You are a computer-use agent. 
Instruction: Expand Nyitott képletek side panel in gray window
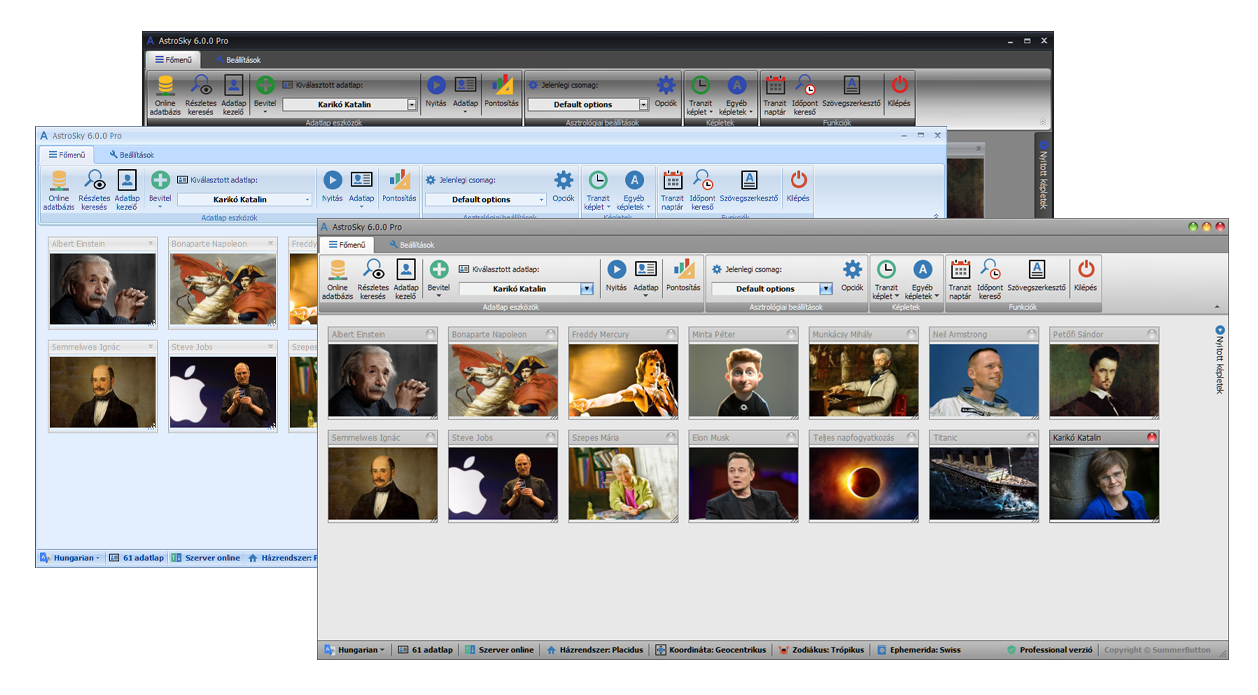click(1220, 360)
